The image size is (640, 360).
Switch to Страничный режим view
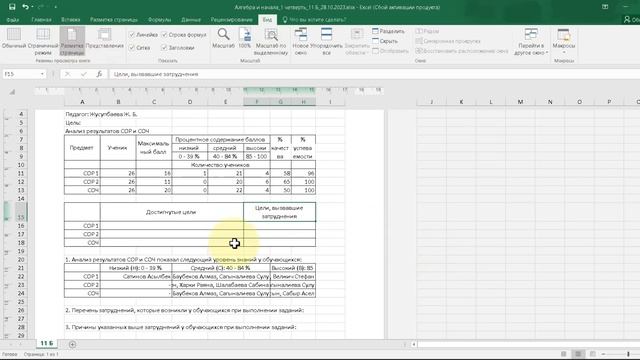43,41
